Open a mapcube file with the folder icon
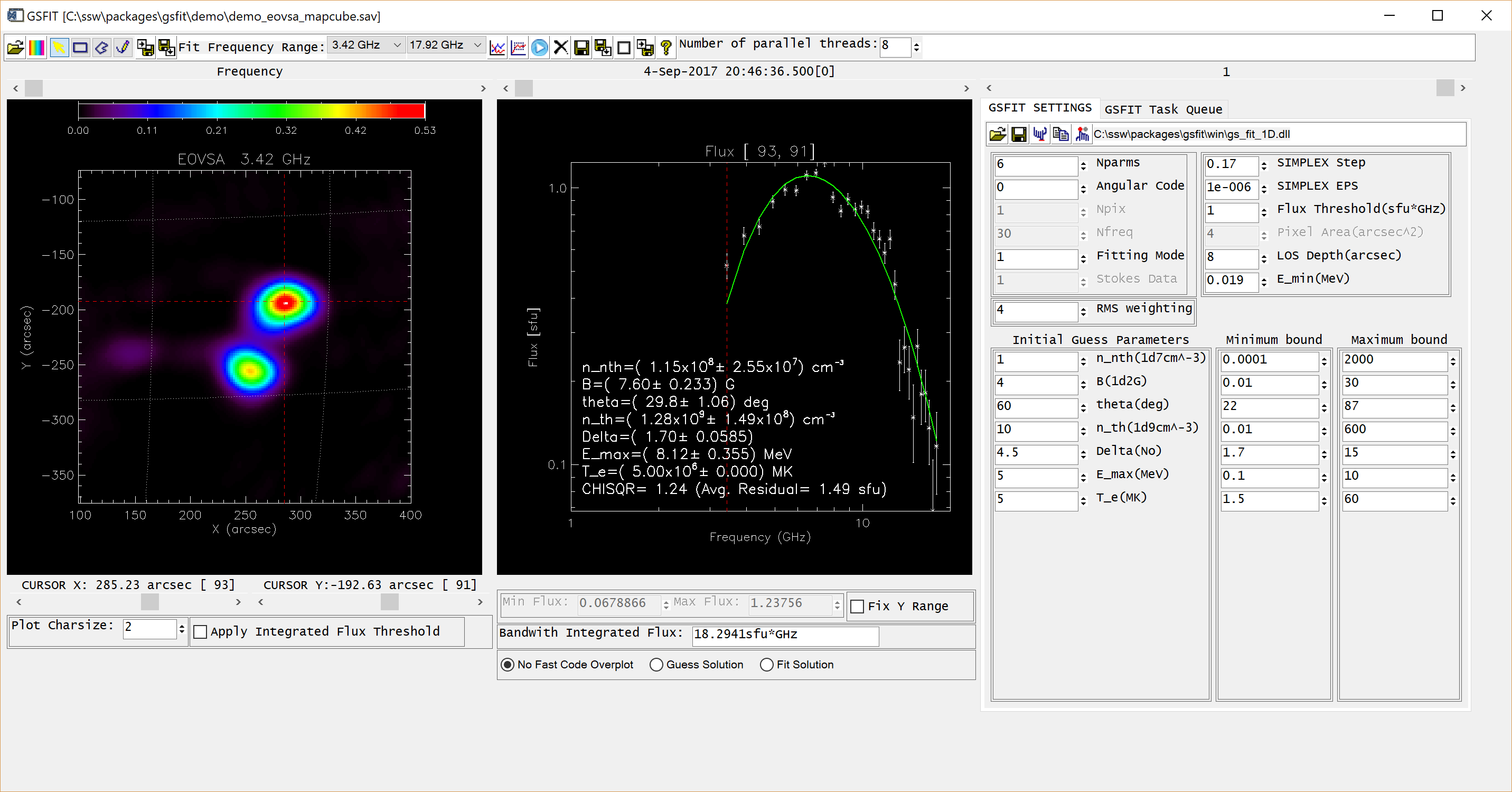The width and height of the screenshot is (1512, 792). (15, 47)
